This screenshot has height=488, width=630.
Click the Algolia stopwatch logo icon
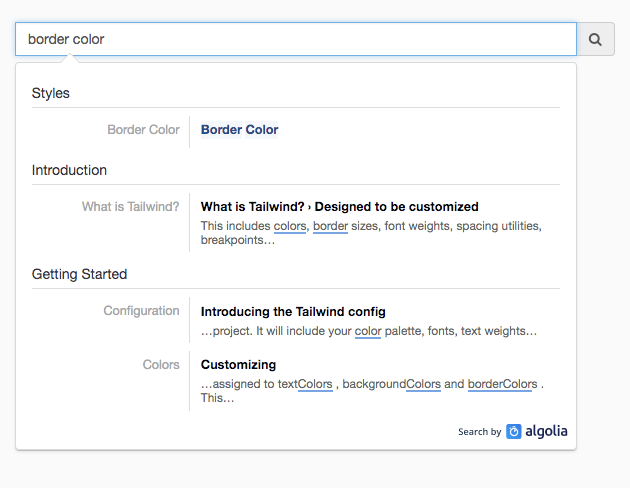click(x=514, y=432)
